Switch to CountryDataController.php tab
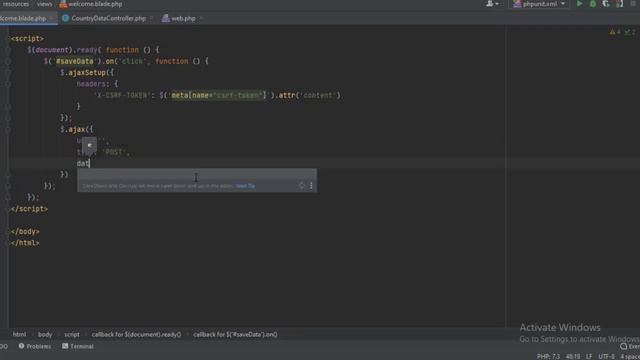640x360 pixels. click(x=108, y=18)
